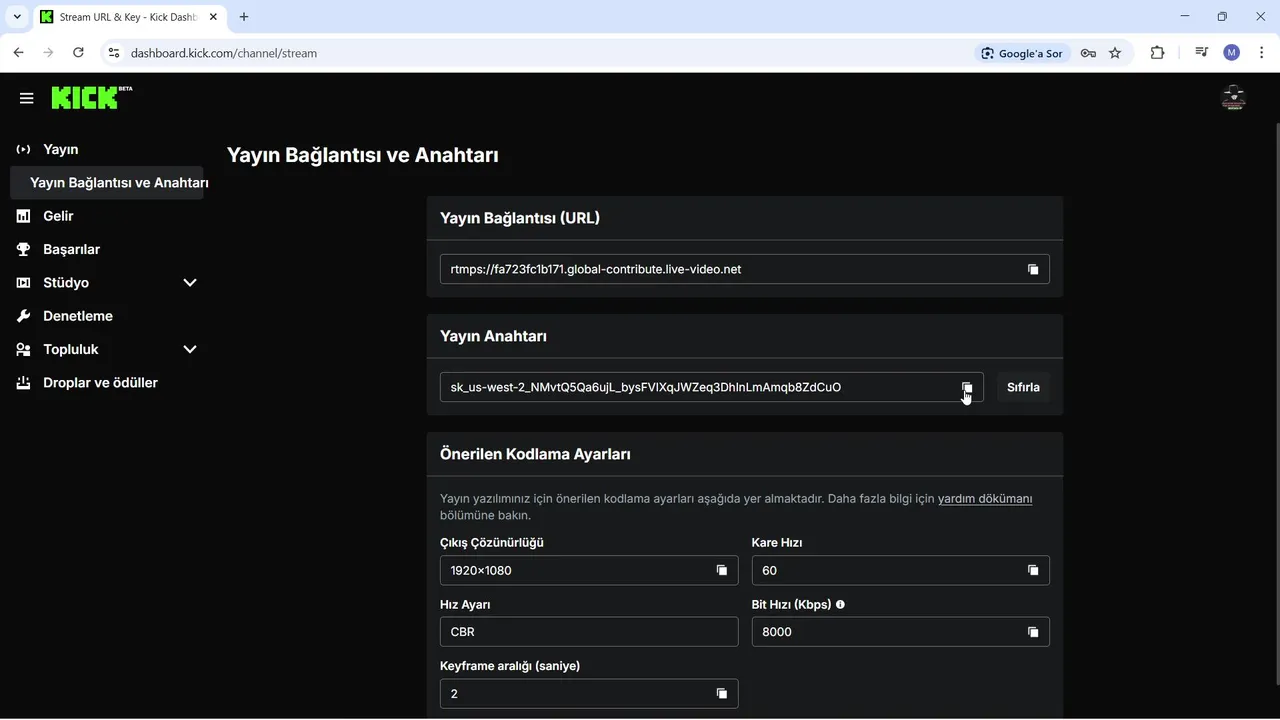Open the browser tab search dropdown

(x=17, y=17)
